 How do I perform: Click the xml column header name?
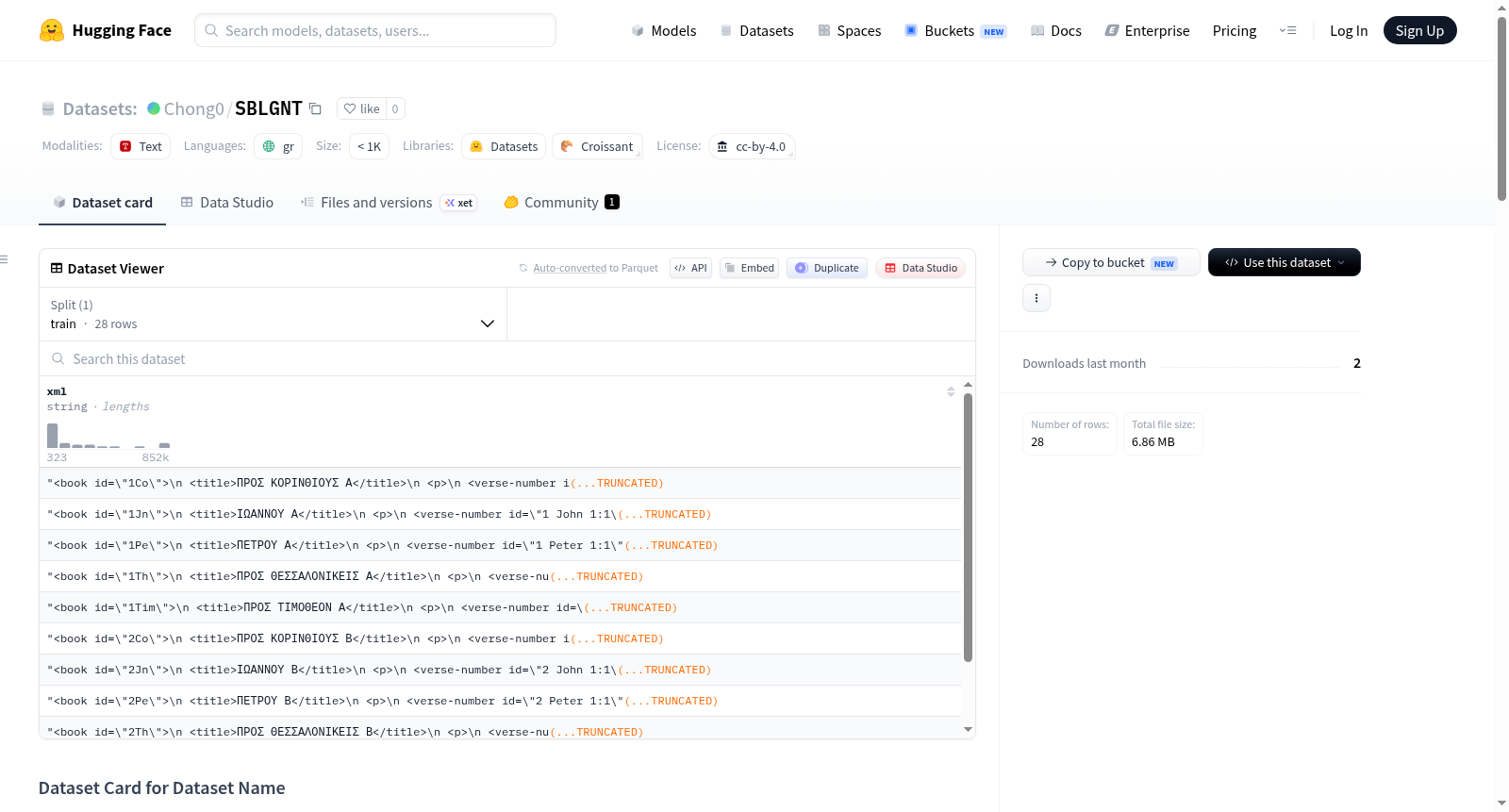click(57, 391)
